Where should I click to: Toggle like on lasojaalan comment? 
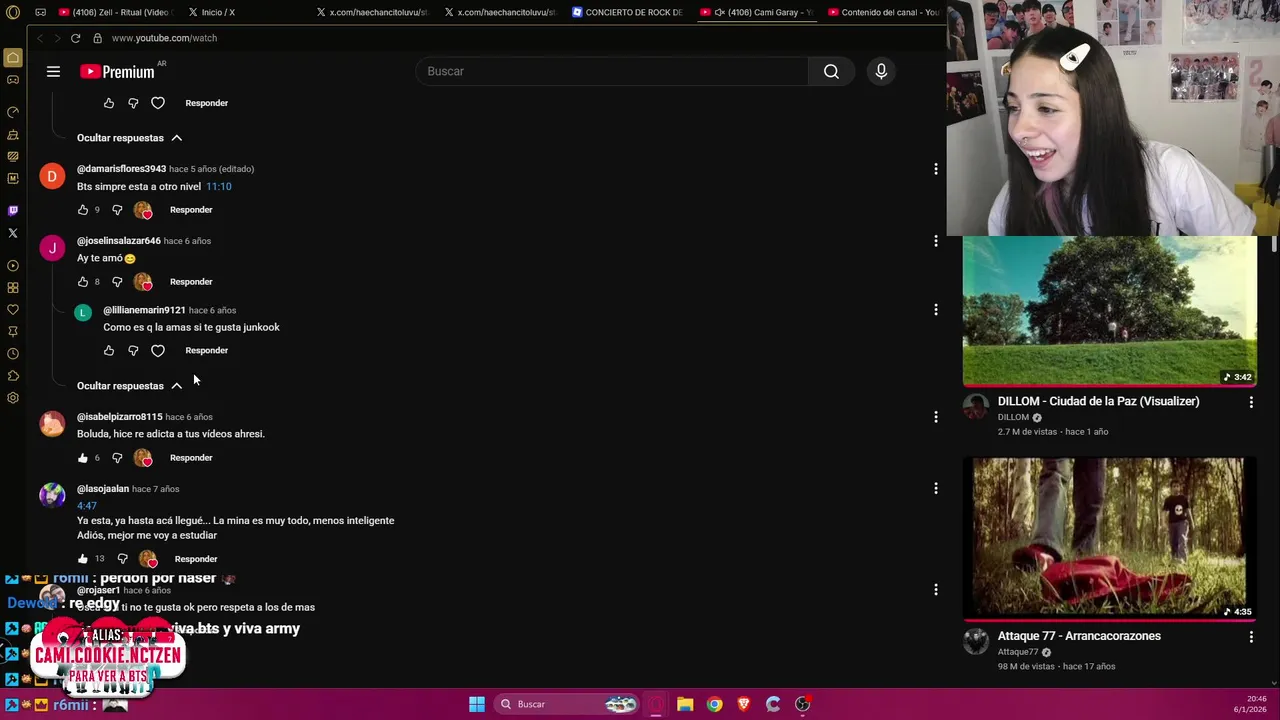click(83, 559)
